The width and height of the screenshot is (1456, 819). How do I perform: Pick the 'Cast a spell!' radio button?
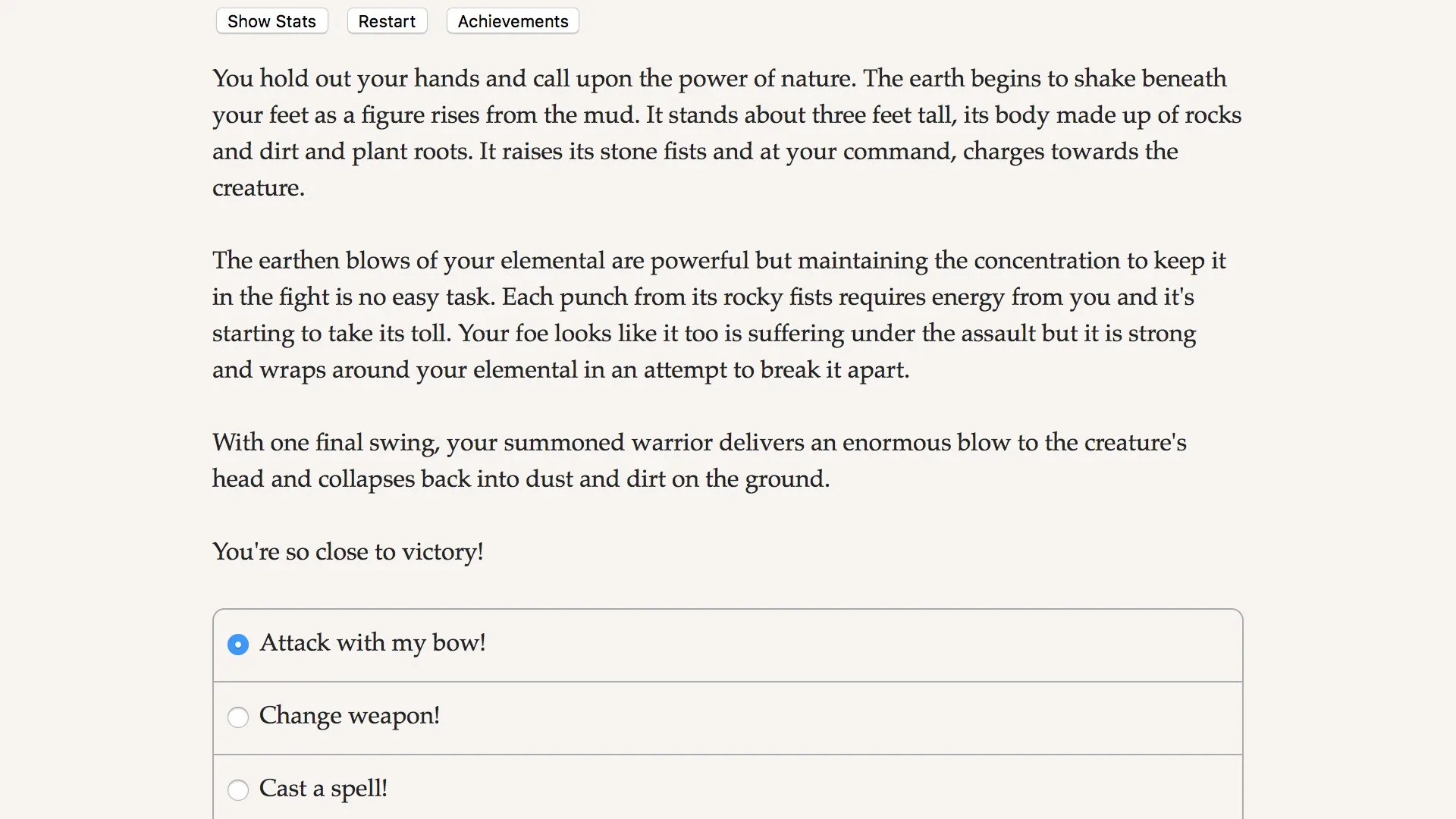tap(238, 790)
